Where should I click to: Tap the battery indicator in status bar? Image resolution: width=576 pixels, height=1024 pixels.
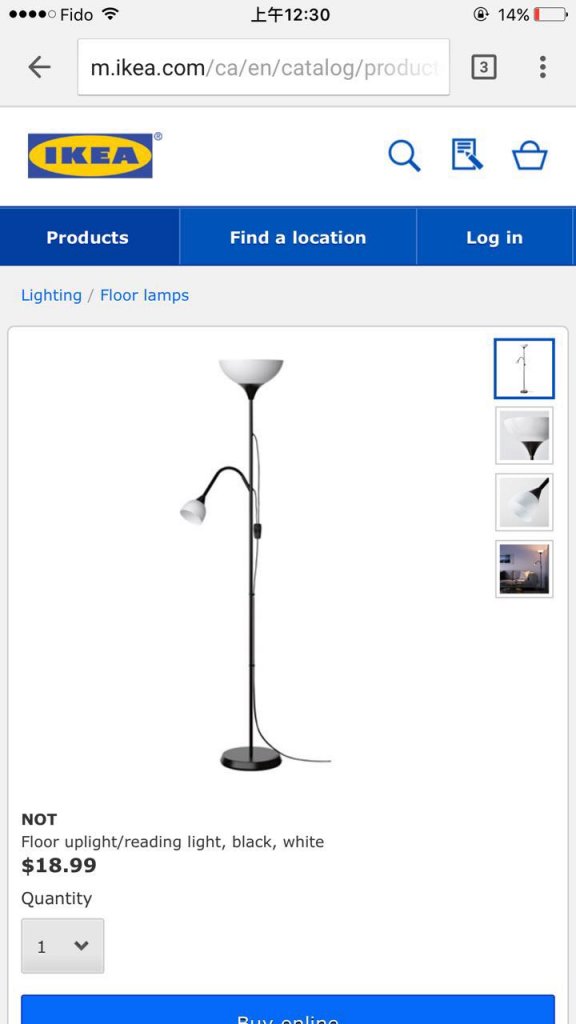(x=550, y=14)
